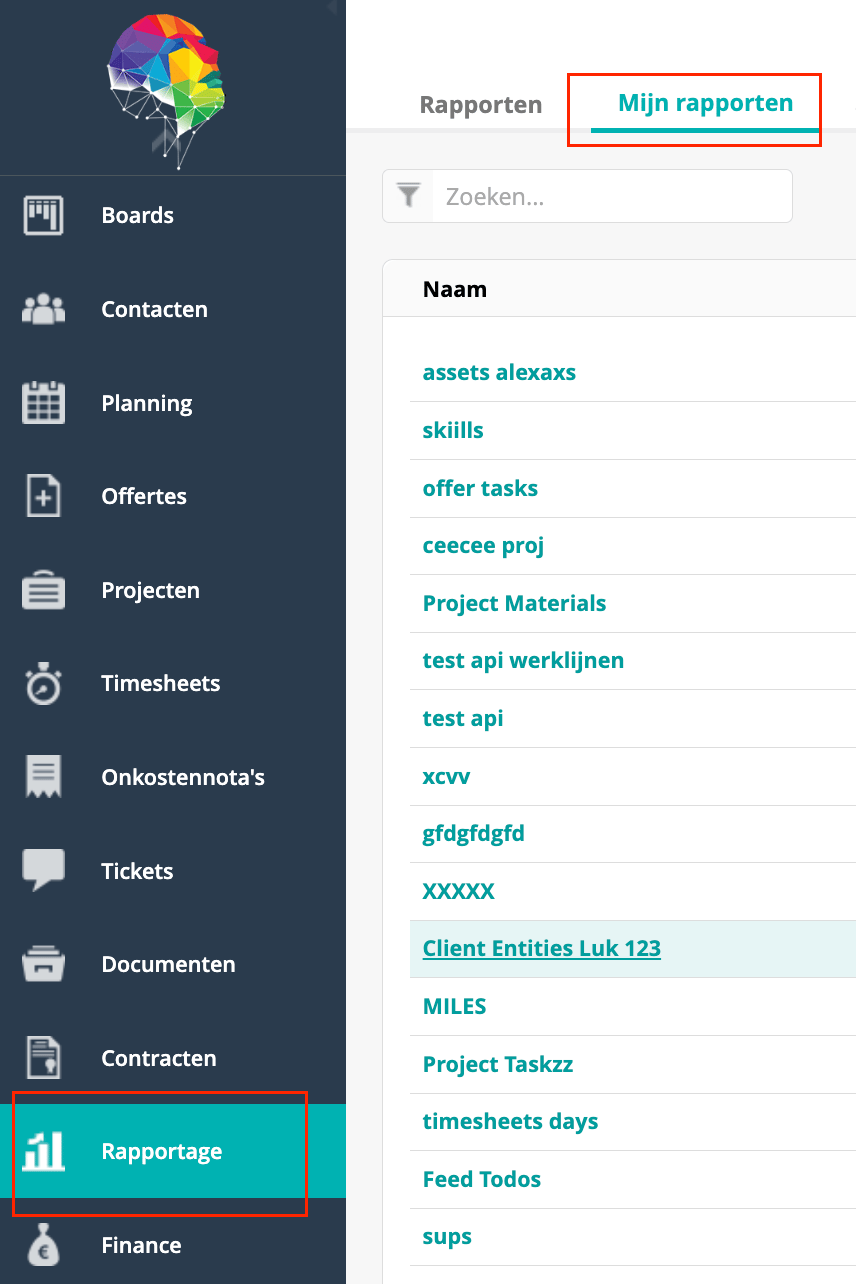Open the MILES report
This screenshot has width=856, height=1284.
click(x=454, y=1007)
